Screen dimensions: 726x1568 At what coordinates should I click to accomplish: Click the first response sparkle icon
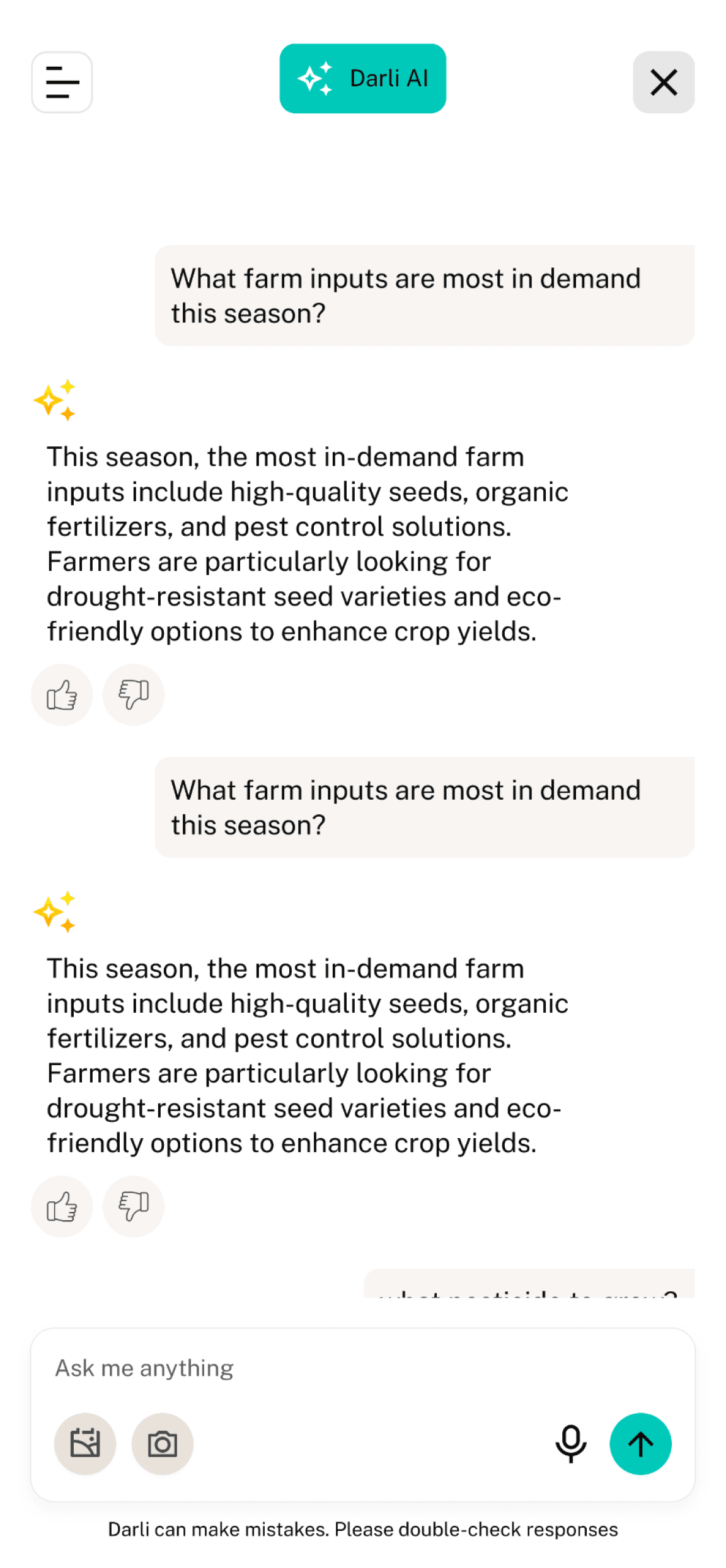(x=55, y=400)
